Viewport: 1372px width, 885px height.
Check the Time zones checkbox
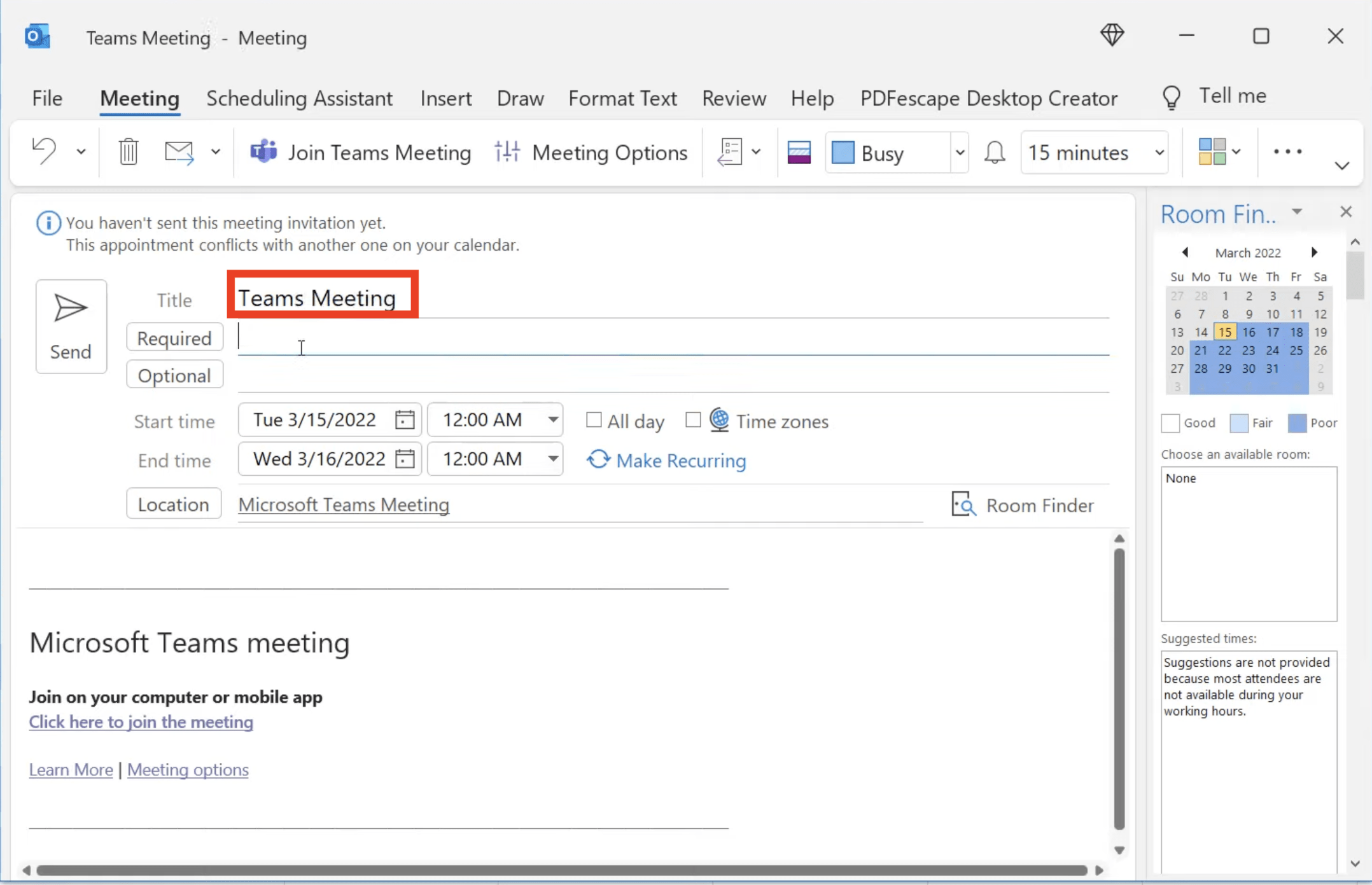point(693,420)
